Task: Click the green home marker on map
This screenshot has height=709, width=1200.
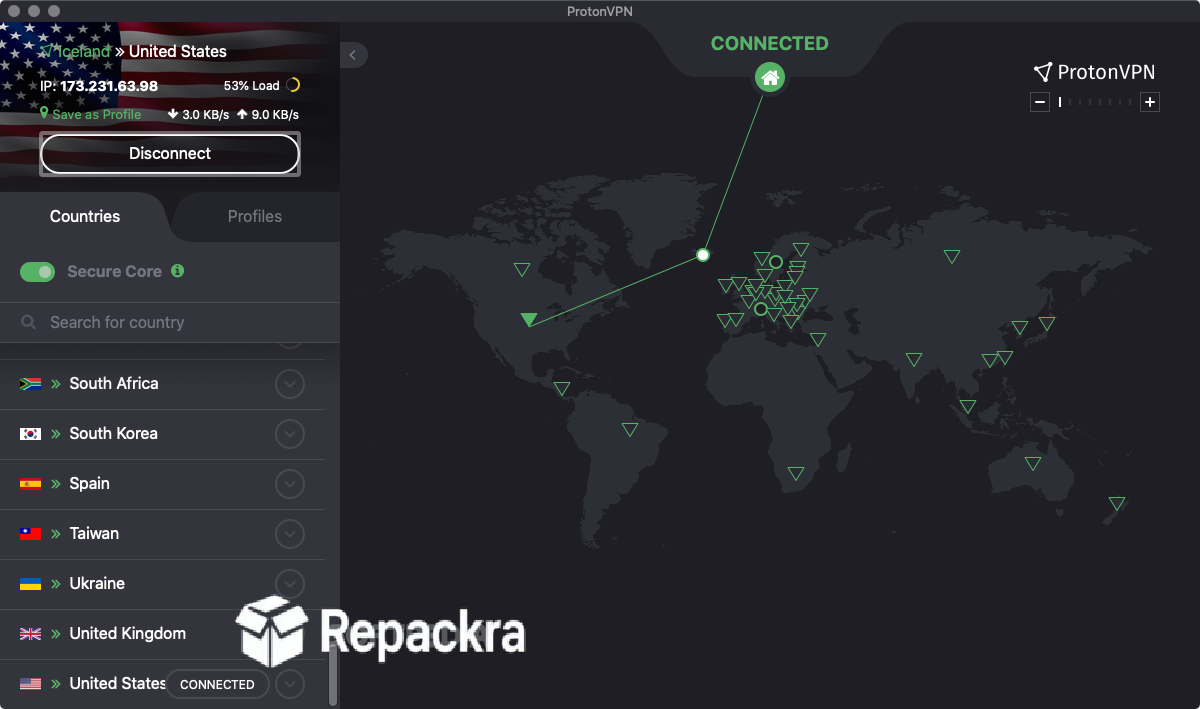Action: [x=769, y=77]
